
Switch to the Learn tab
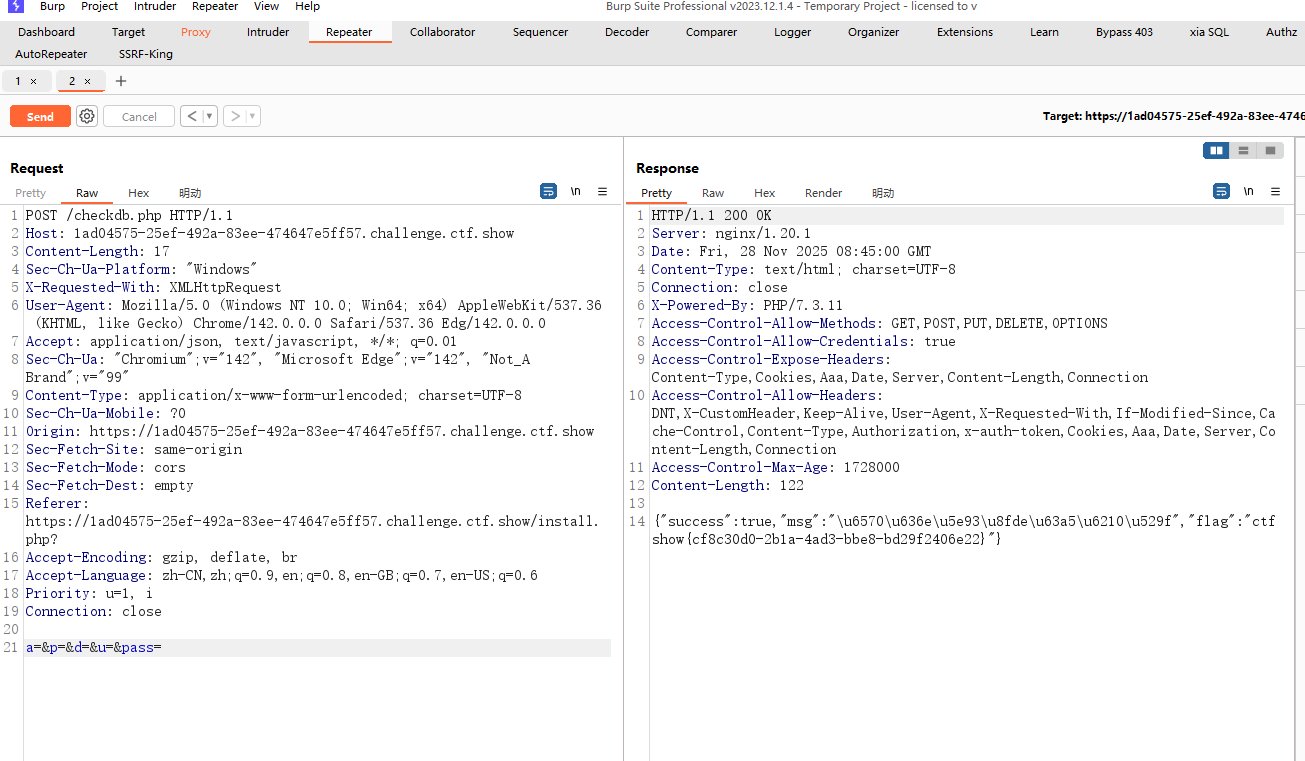(x=1044, y=32)
